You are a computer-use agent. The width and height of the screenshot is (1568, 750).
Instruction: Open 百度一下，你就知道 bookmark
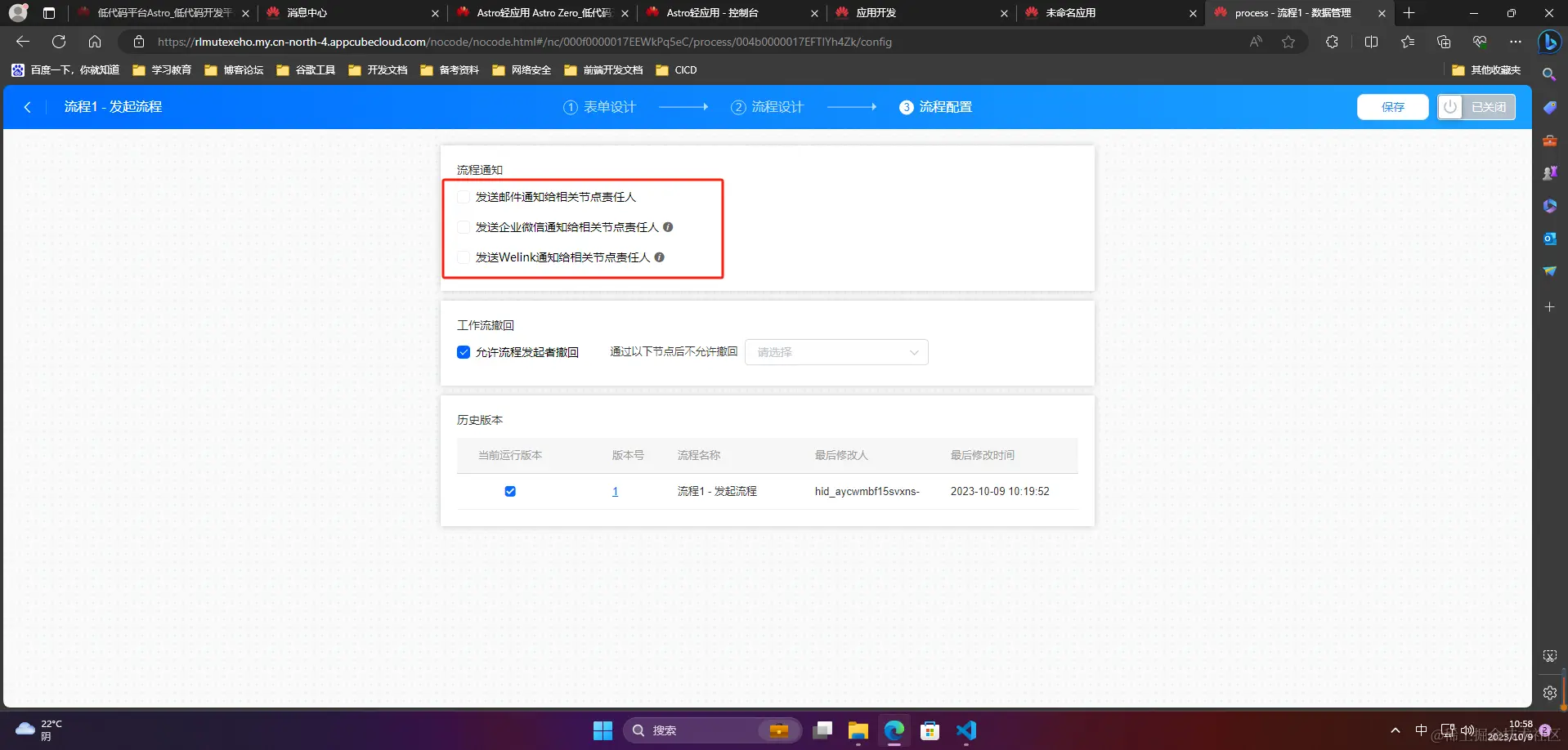coord(65,70)
